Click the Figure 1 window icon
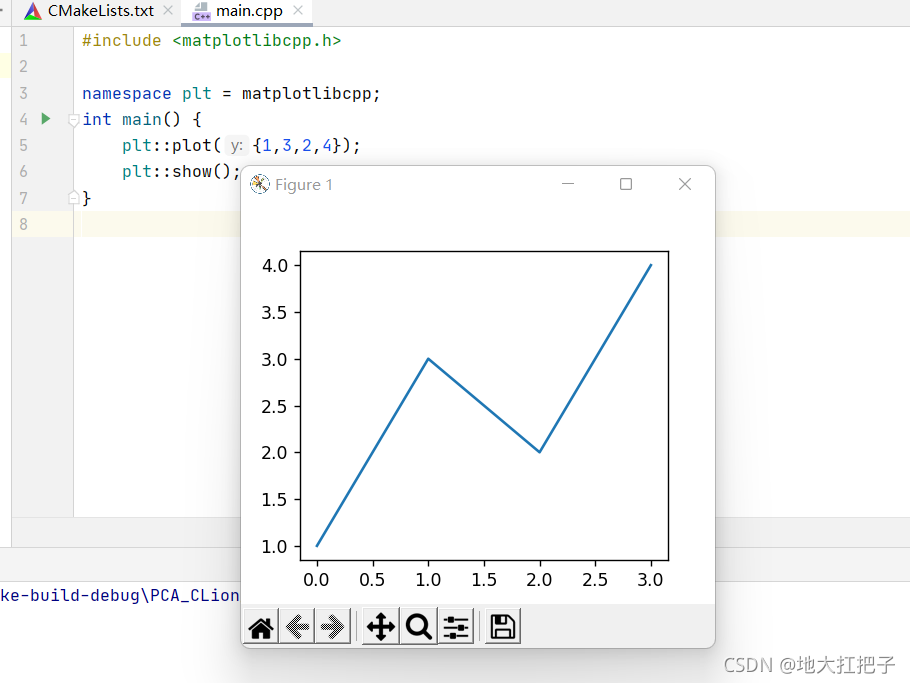Image resolution: width=910 pixels, height=683 pixels. click(x=259, y=184)
